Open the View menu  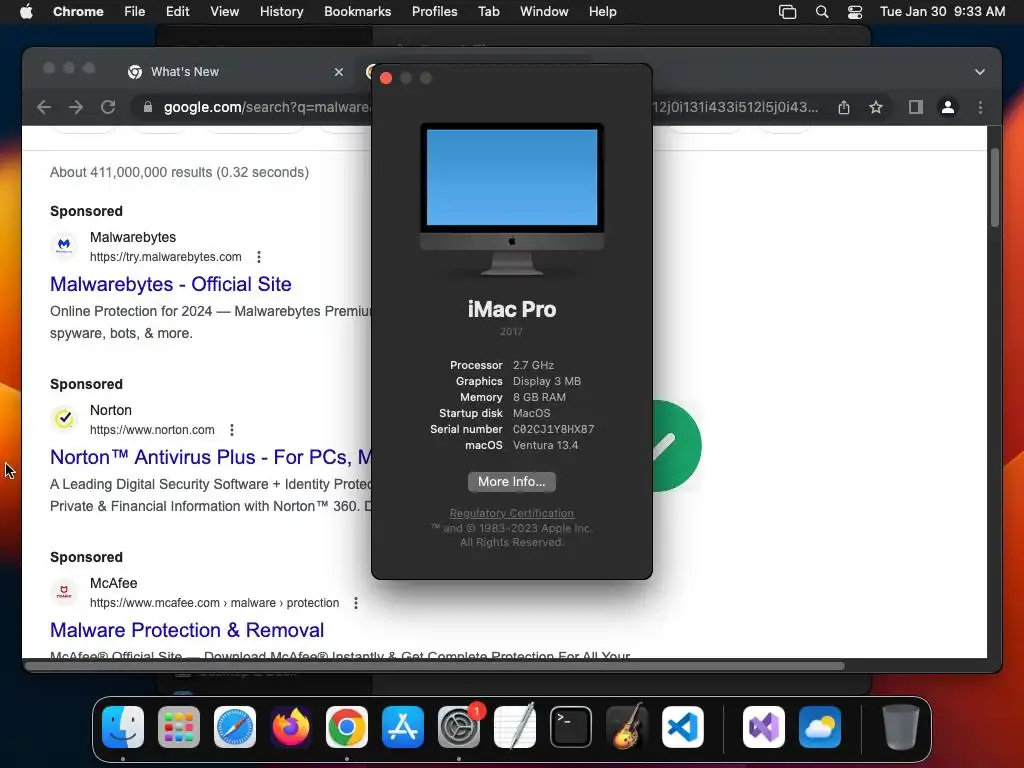[x=225, y=12]
